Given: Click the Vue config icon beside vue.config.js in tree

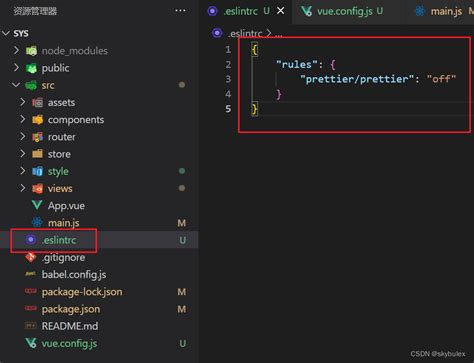Looking at the screenshot, I should 31,343.
